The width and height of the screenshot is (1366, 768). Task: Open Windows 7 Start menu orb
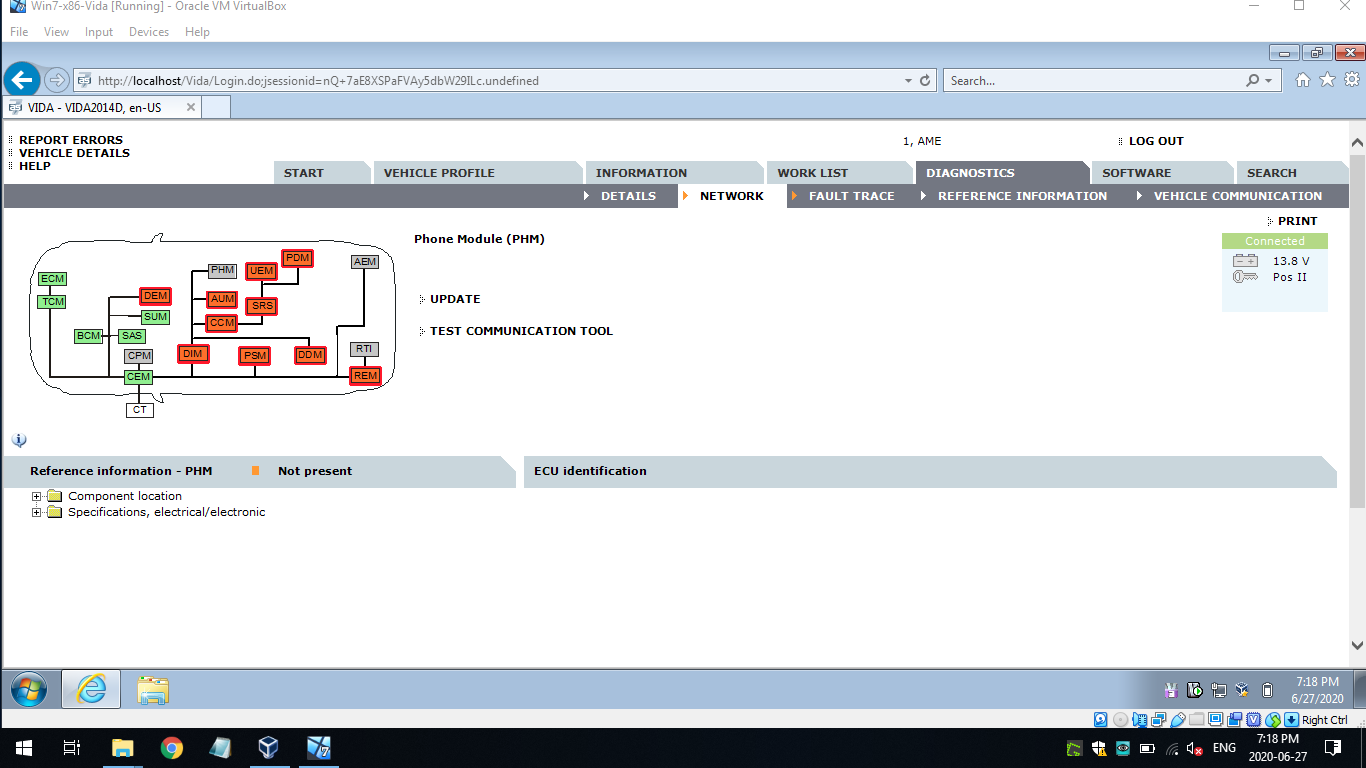click(29, 689)
